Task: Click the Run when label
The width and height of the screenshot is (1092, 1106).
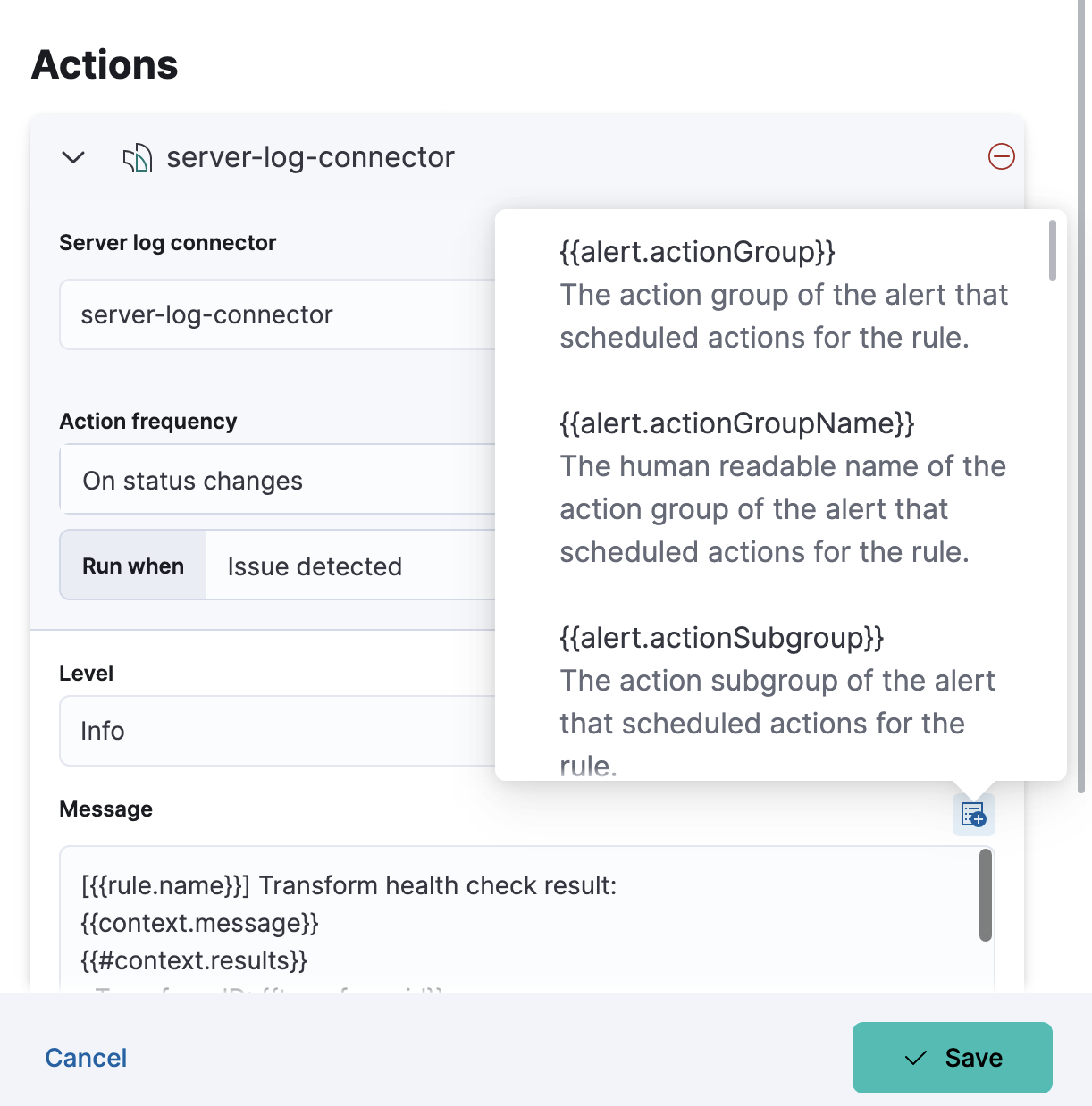Action: 133,566
